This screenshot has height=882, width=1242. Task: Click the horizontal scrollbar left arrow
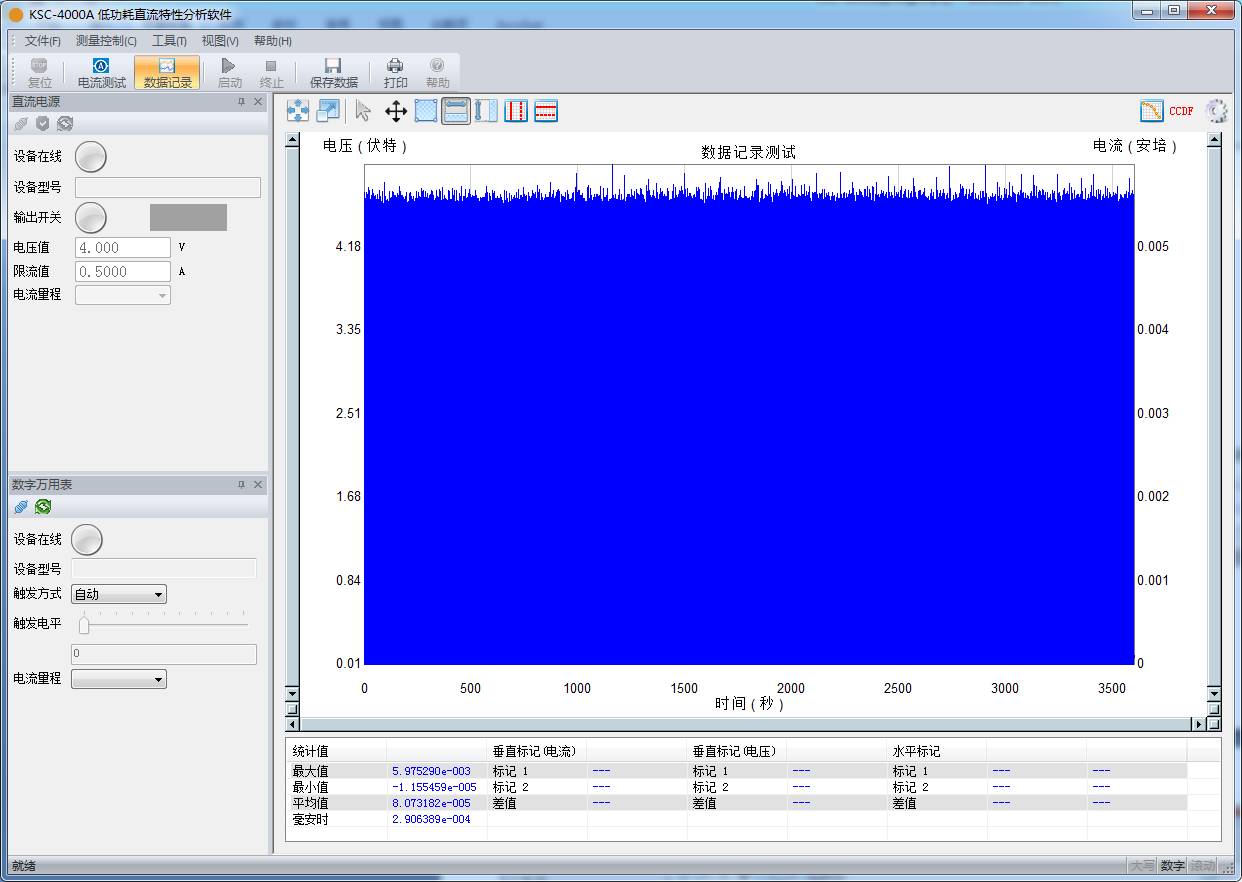[293, 724]
